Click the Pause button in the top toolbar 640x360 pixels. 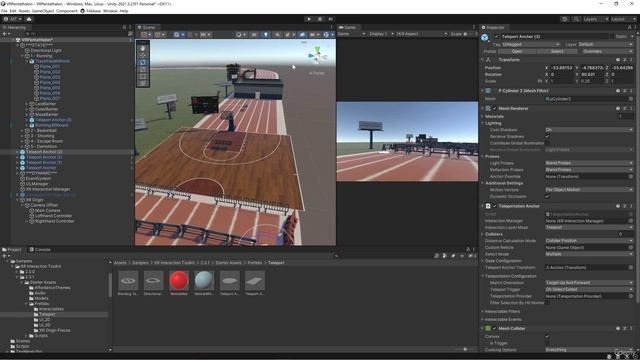320,19
